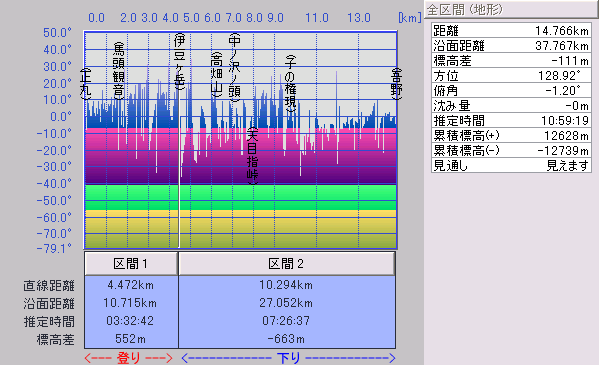This screenshot has height=365, width=599.
Task: Select the 沿面距離 37.767km row
Action: click(511, 46)
